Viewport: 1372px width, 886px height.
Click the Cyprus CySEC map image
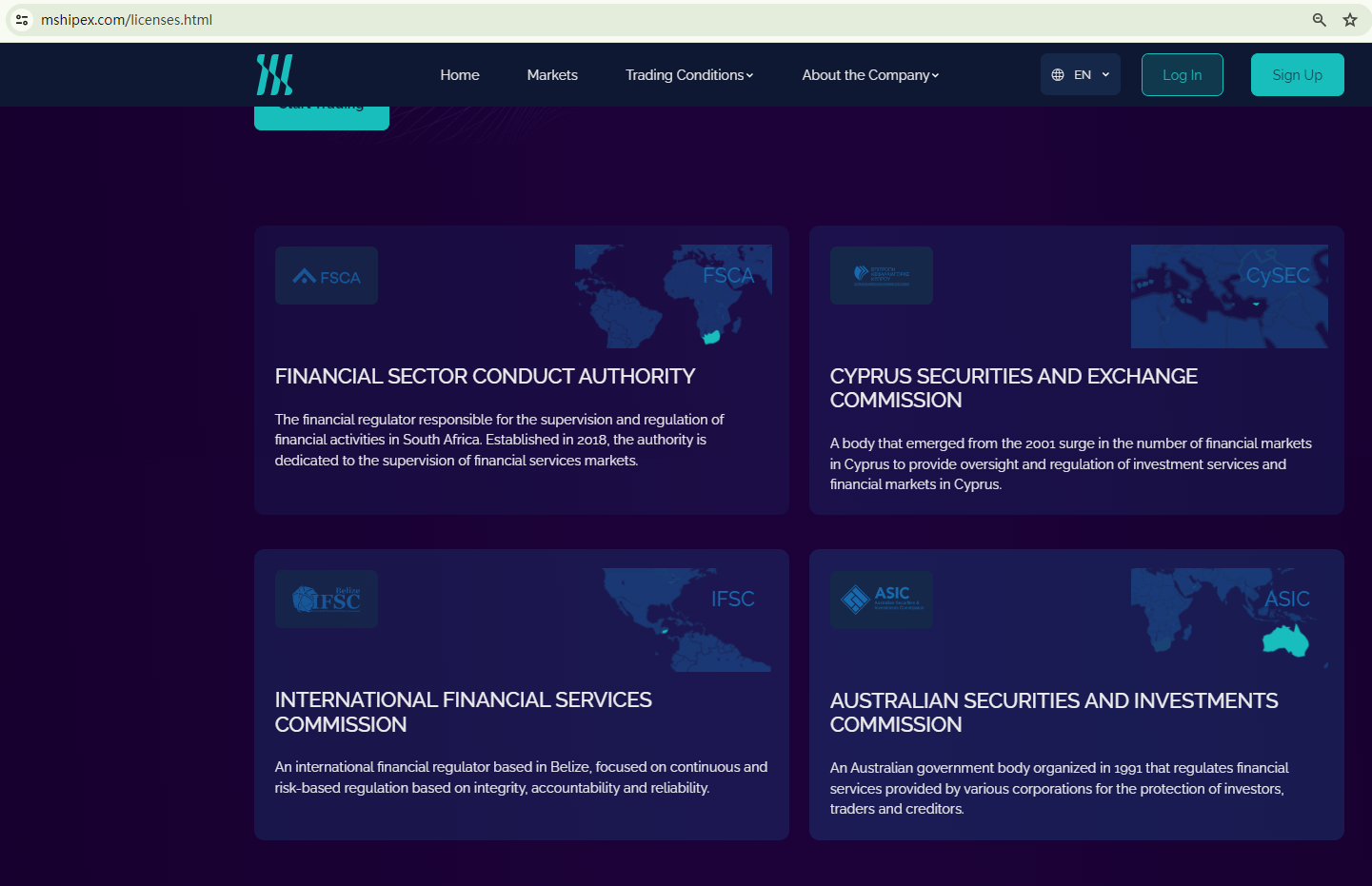tap(1229, 296)
